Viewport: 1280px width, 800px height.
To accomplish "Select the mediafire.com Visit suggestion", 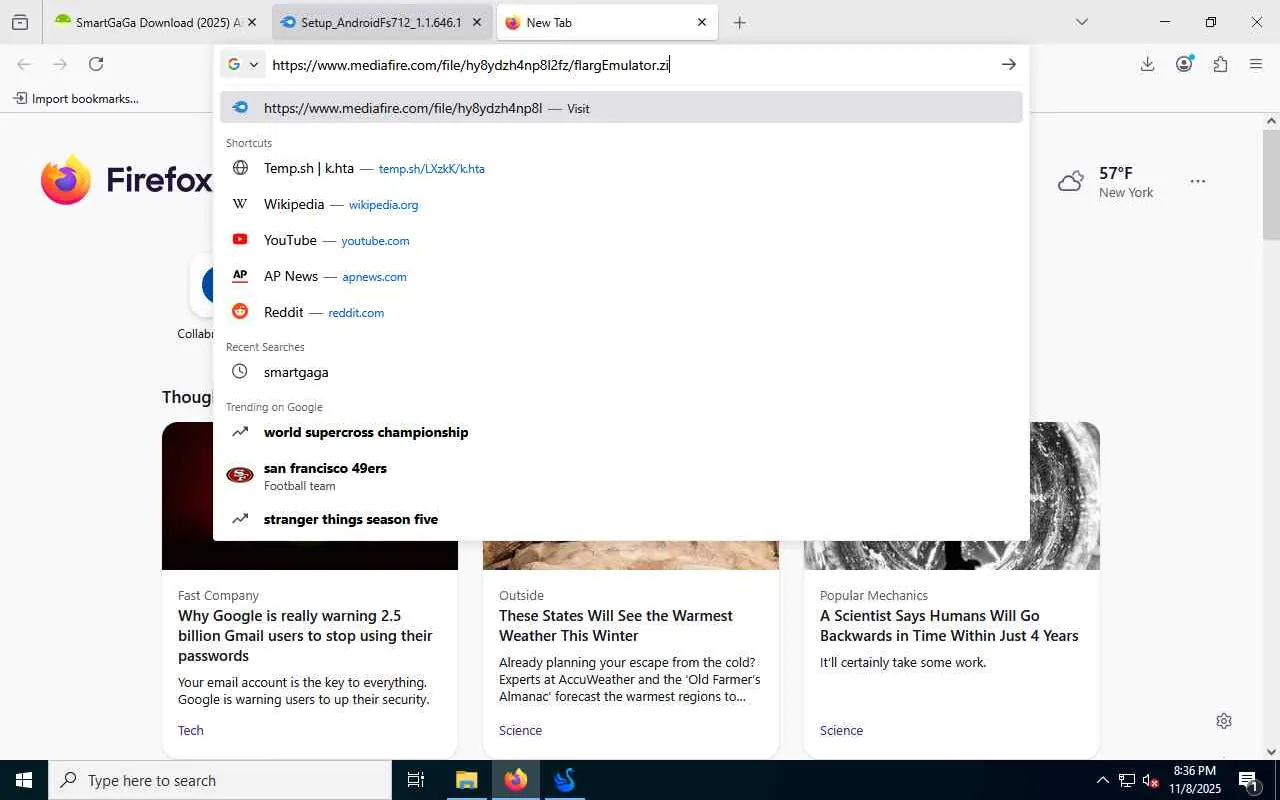I will pos(621,108).
